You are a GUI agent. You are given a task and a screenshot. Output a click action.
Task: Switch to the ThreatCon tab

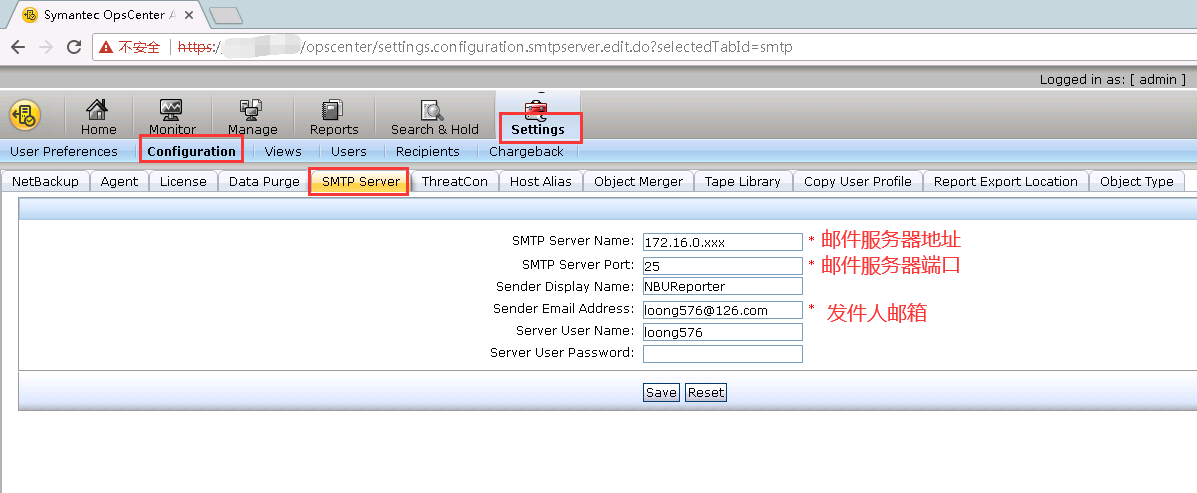[x=455, y=182]
